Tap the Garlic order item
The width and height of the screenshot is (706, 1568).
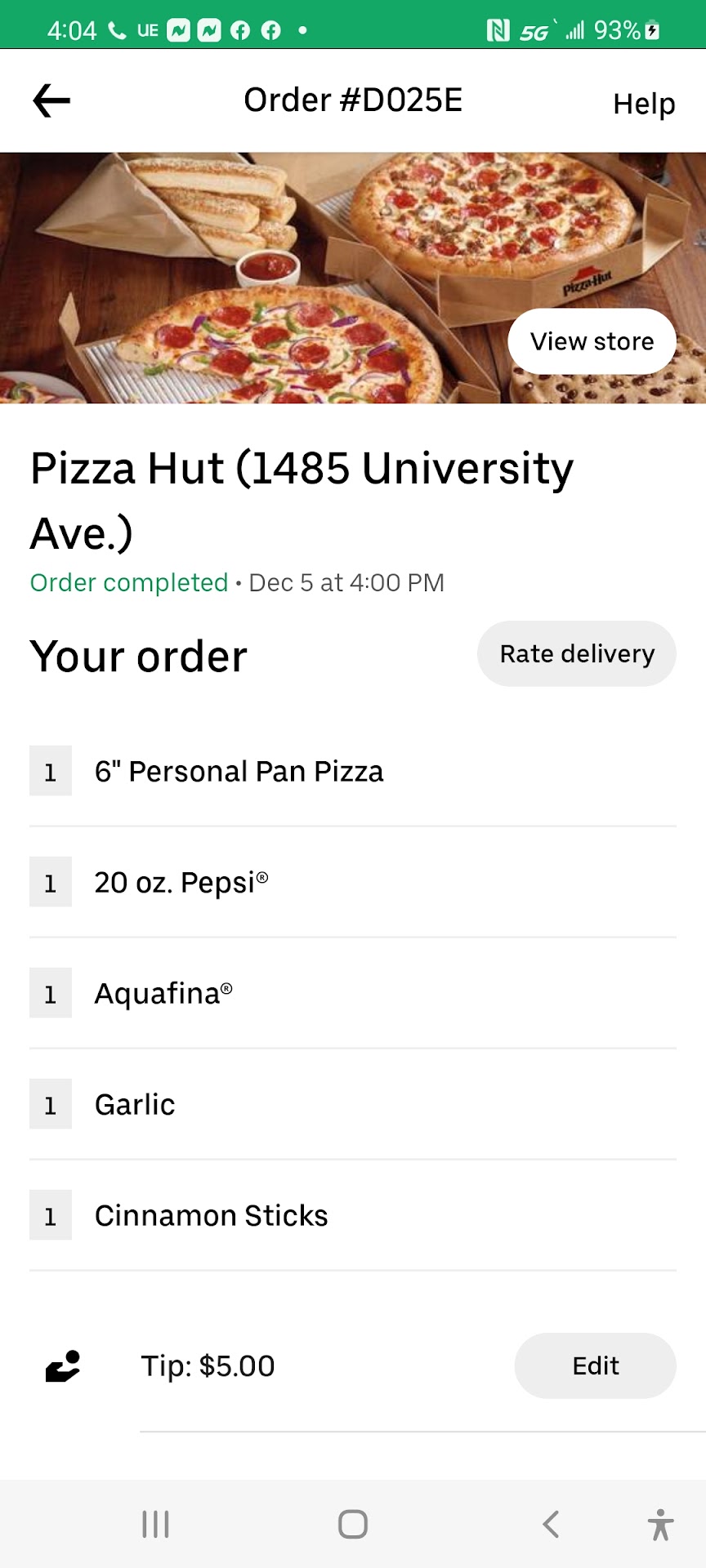click(135, 1104)
